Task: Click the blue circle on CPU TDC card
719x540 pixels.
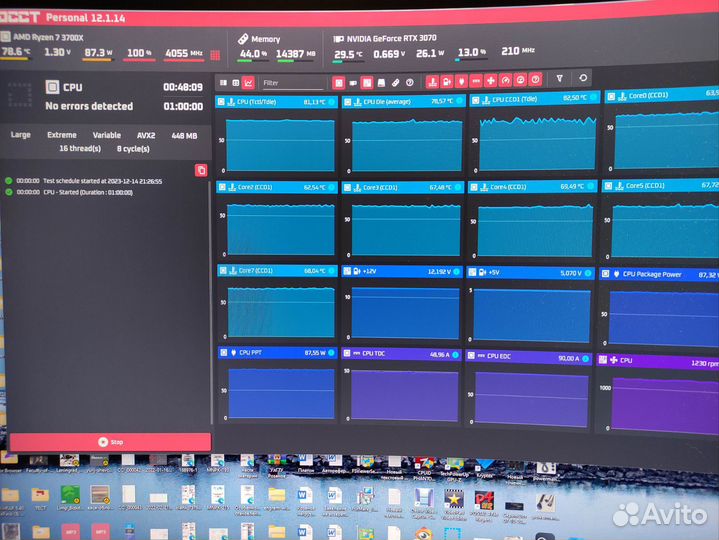Action: 455,354
